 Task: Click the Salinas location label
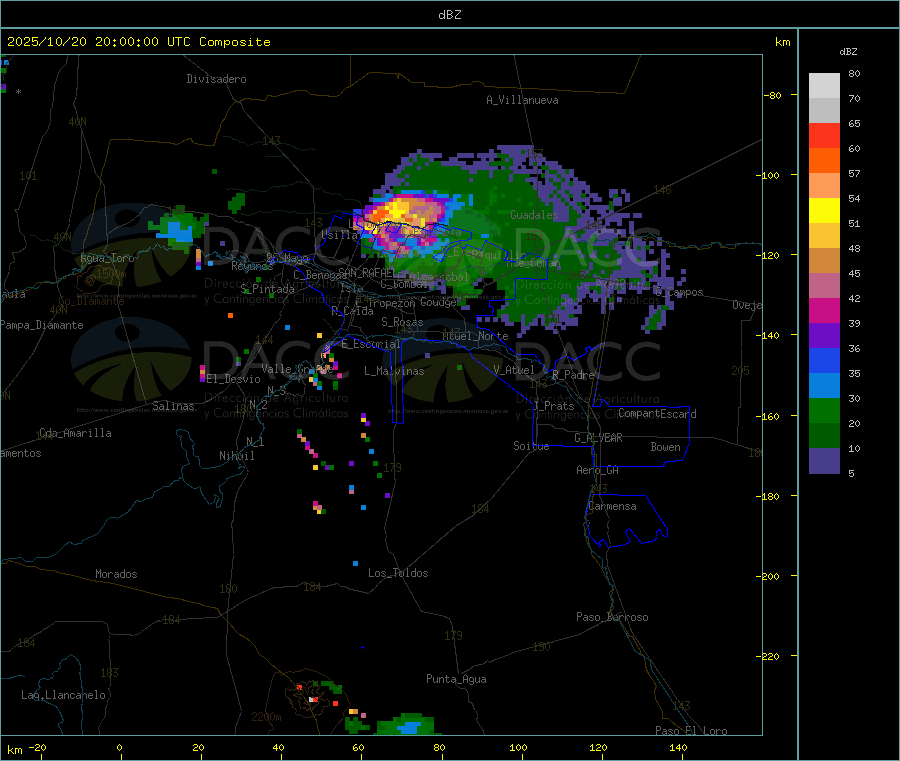pyautogui.click(x=173, y=406)
